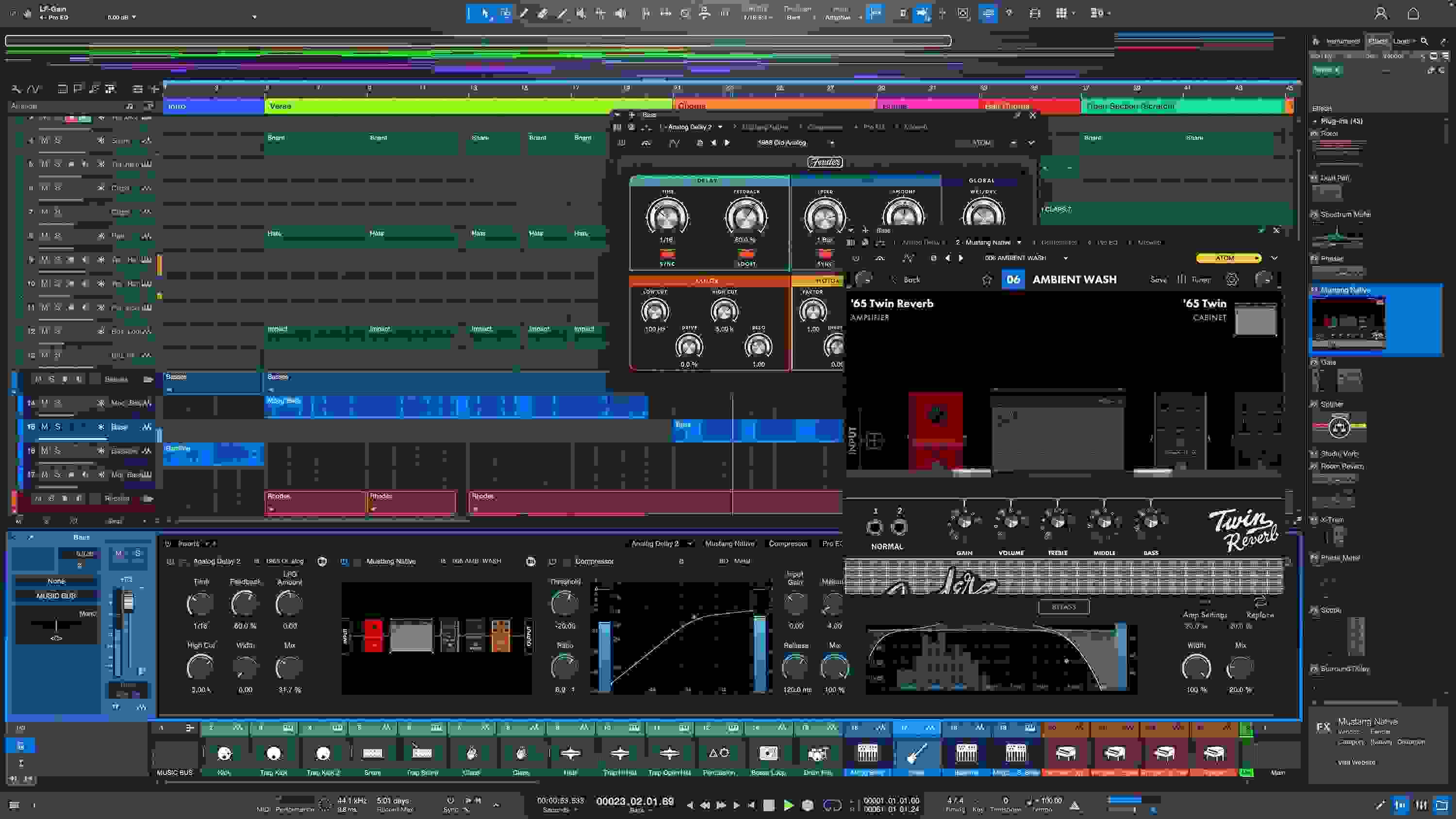
Task: Select the Mute tool in the toolbar
Action: 581,14
